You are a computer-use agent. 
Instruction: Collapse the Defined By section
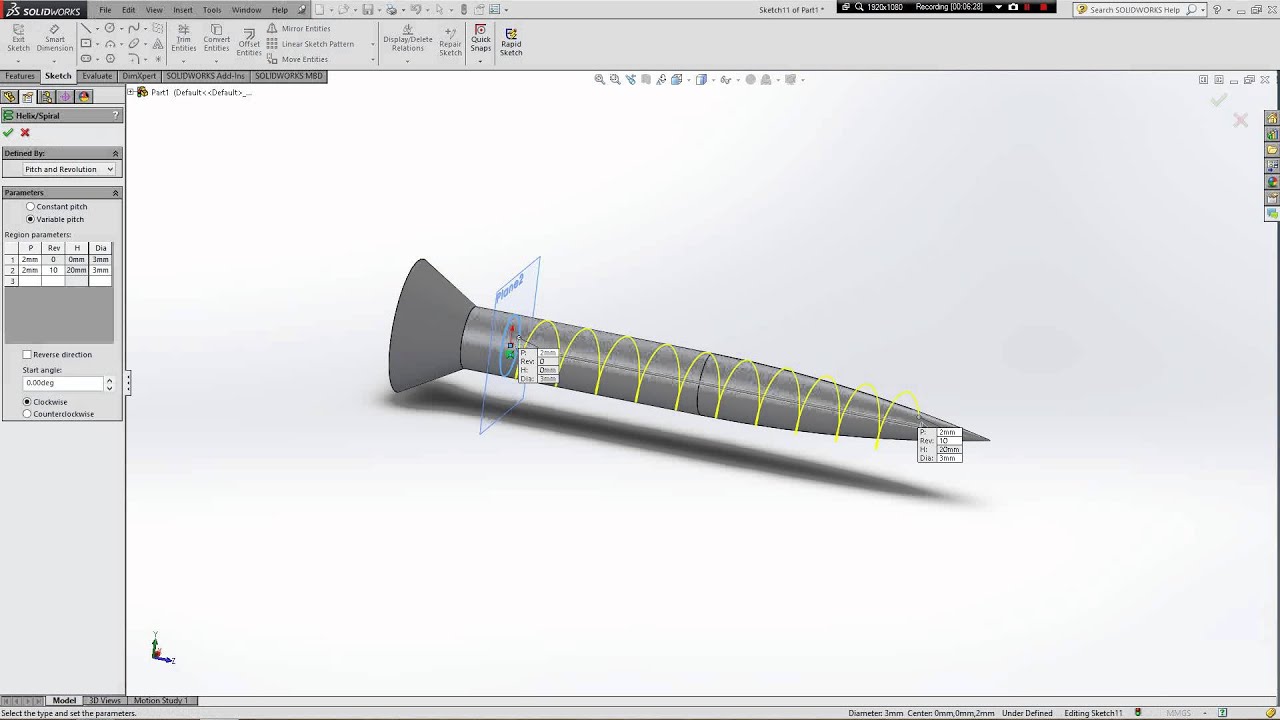[x=115, y=153]
